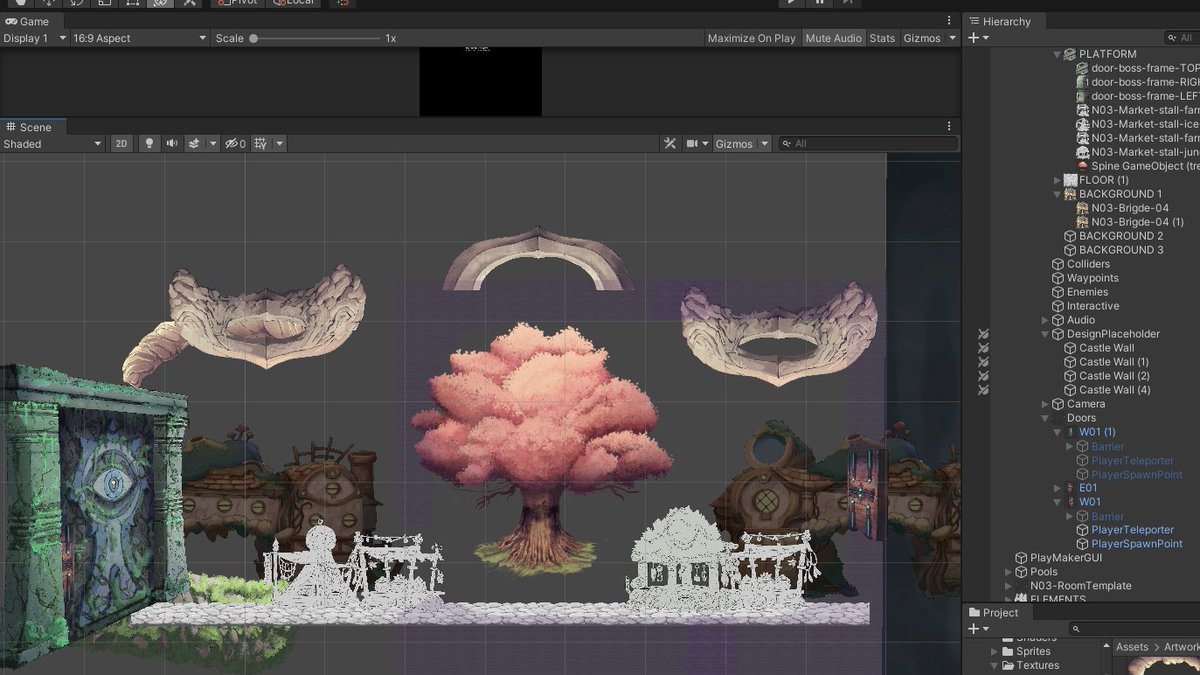Select PlayerSpawnPoint under W01
1200x675 pixels.
pyautogui.click(x=1129, y=544)
